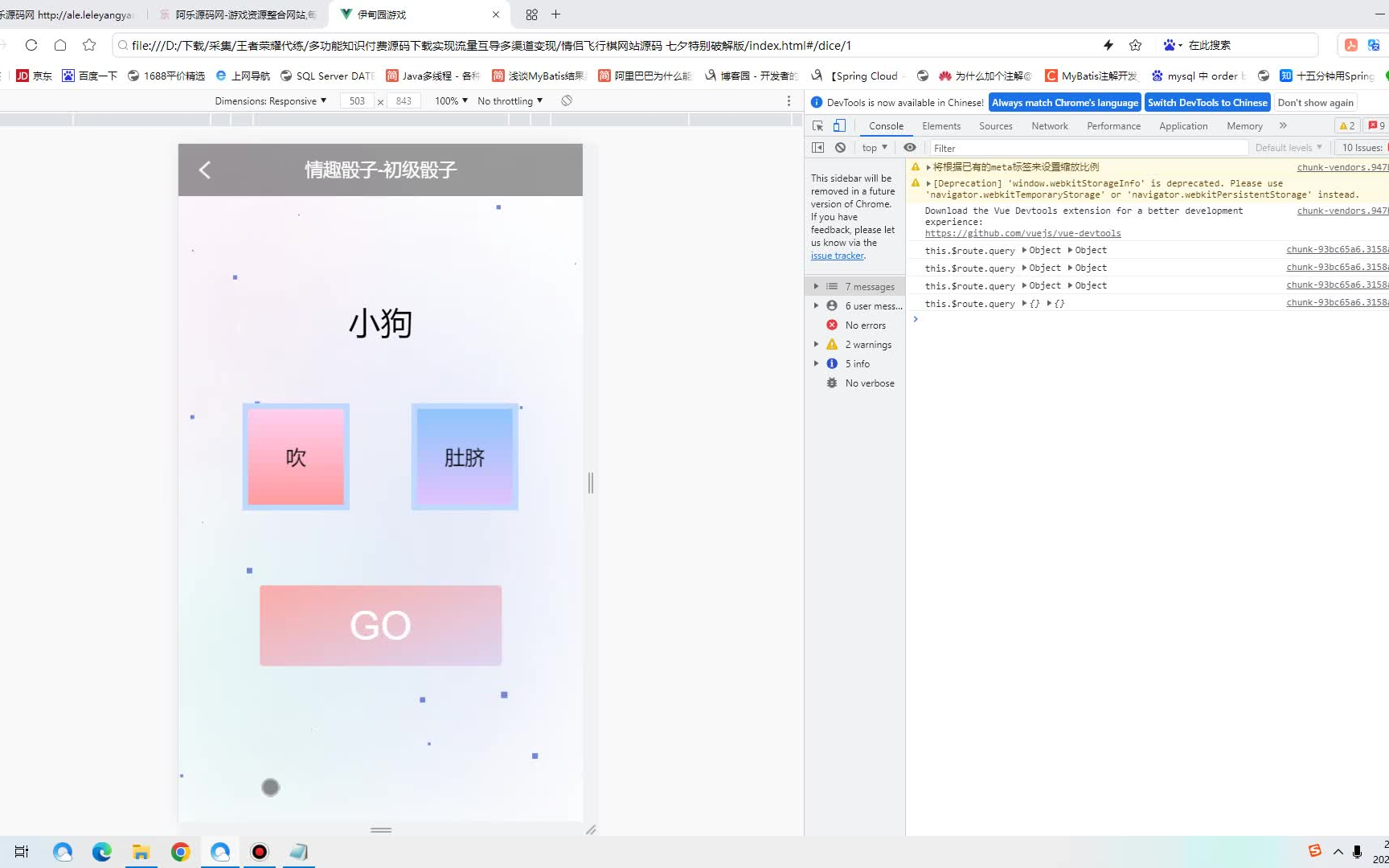Select the No errors filter row
The width and height of the screenshot is (1389, 868).
click(x=854, y=325)
